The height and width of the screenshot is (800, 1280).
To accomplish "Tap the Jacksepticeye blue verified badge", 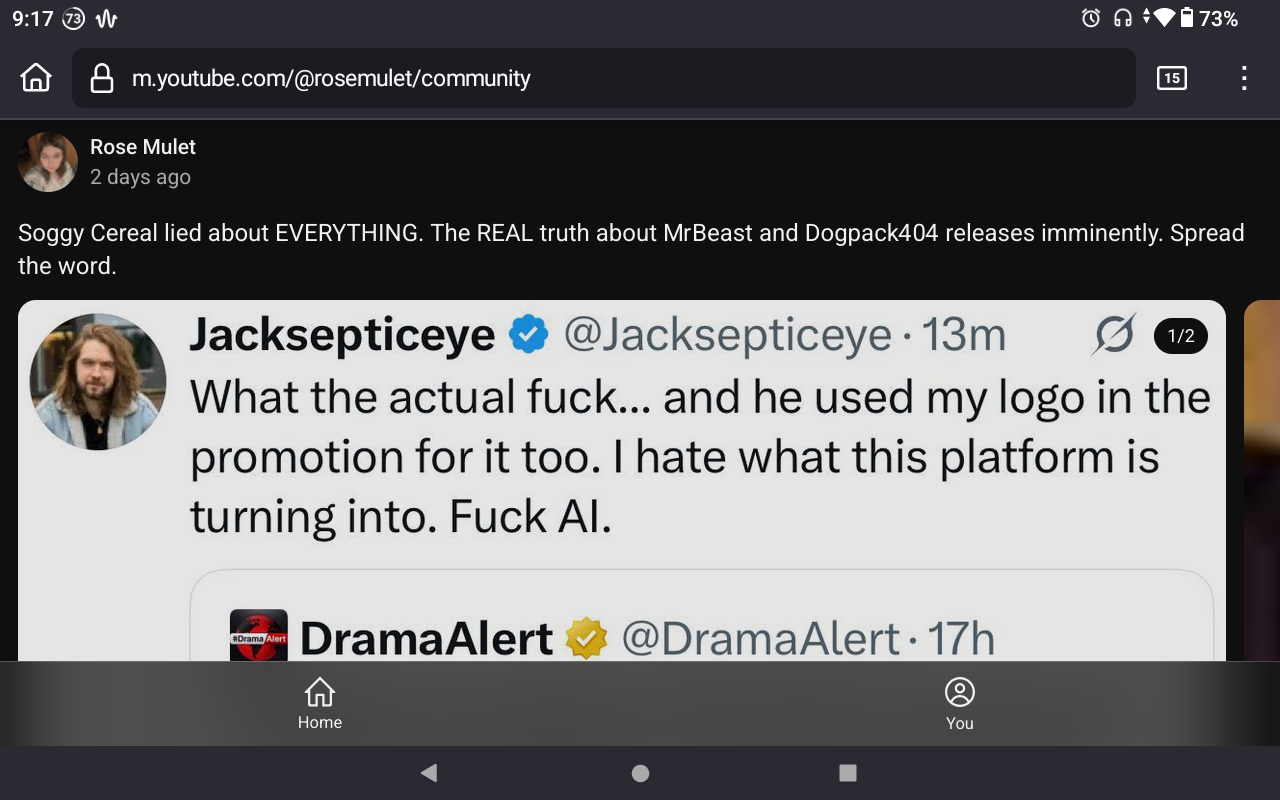I will (529, 335).
